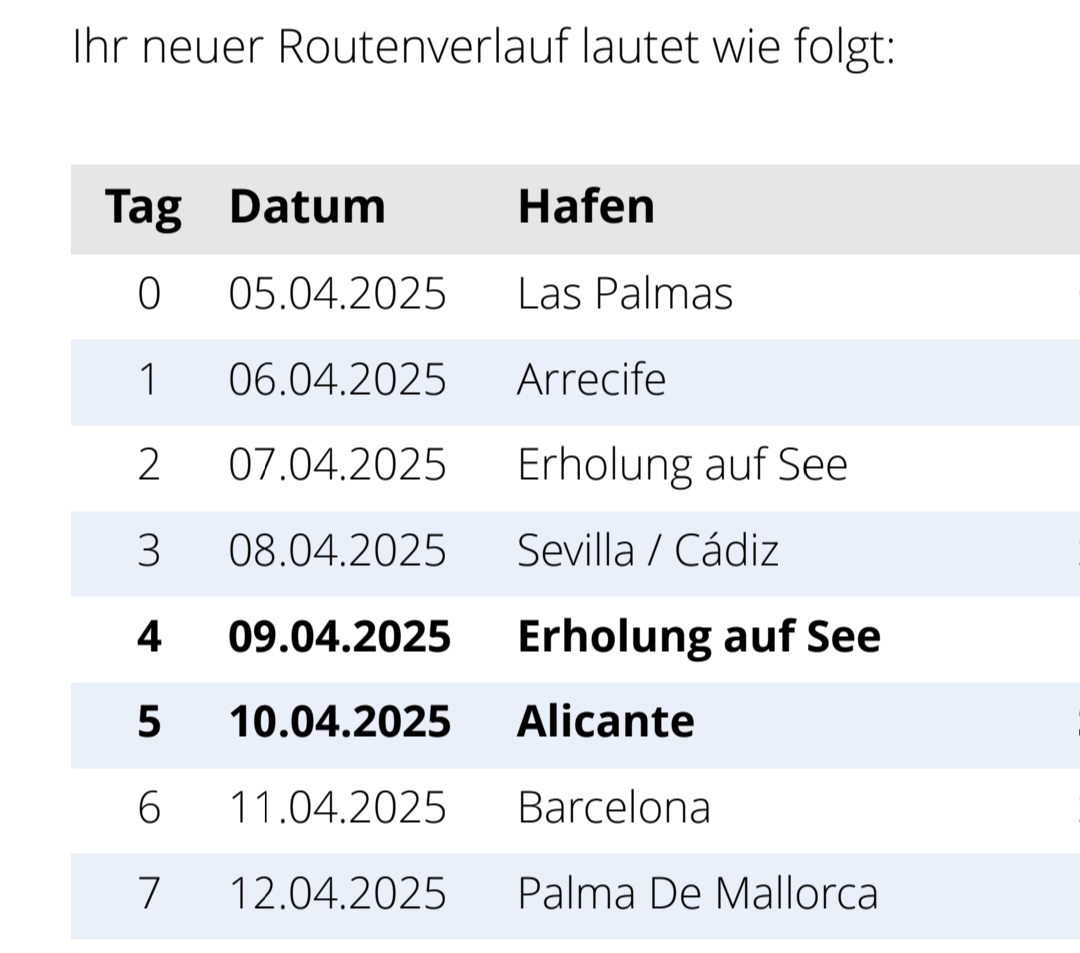The width and height of the screenshot is (1080, 953).
Task: Select the date 12.04.2025
Action: coord(337,894)
